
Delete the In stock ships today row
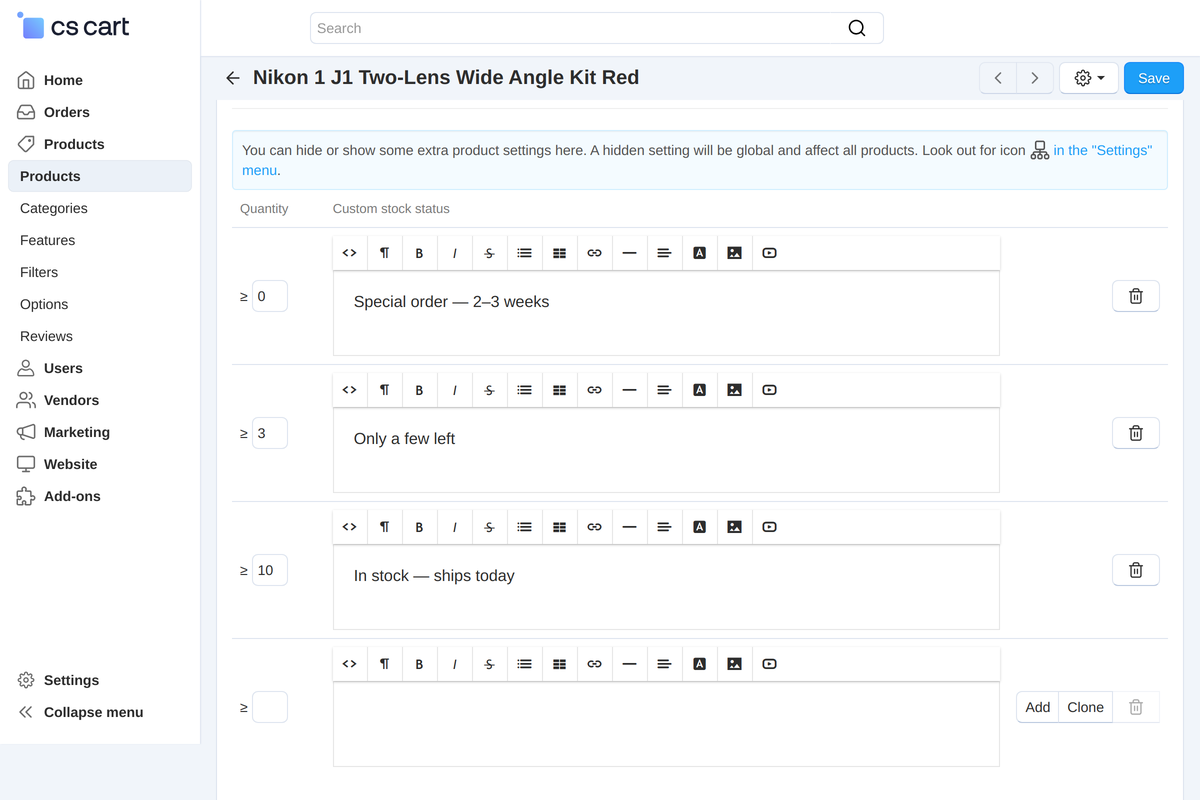[1136, 570]
